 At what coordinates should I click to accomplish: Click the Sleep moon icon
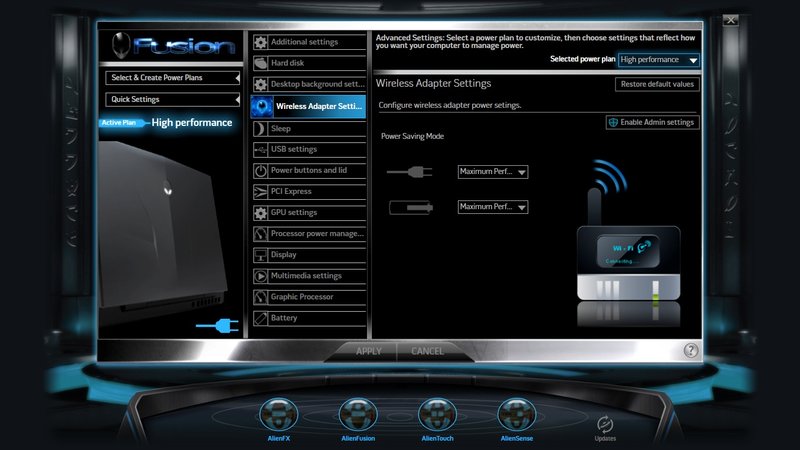click(x=260, y=129)
